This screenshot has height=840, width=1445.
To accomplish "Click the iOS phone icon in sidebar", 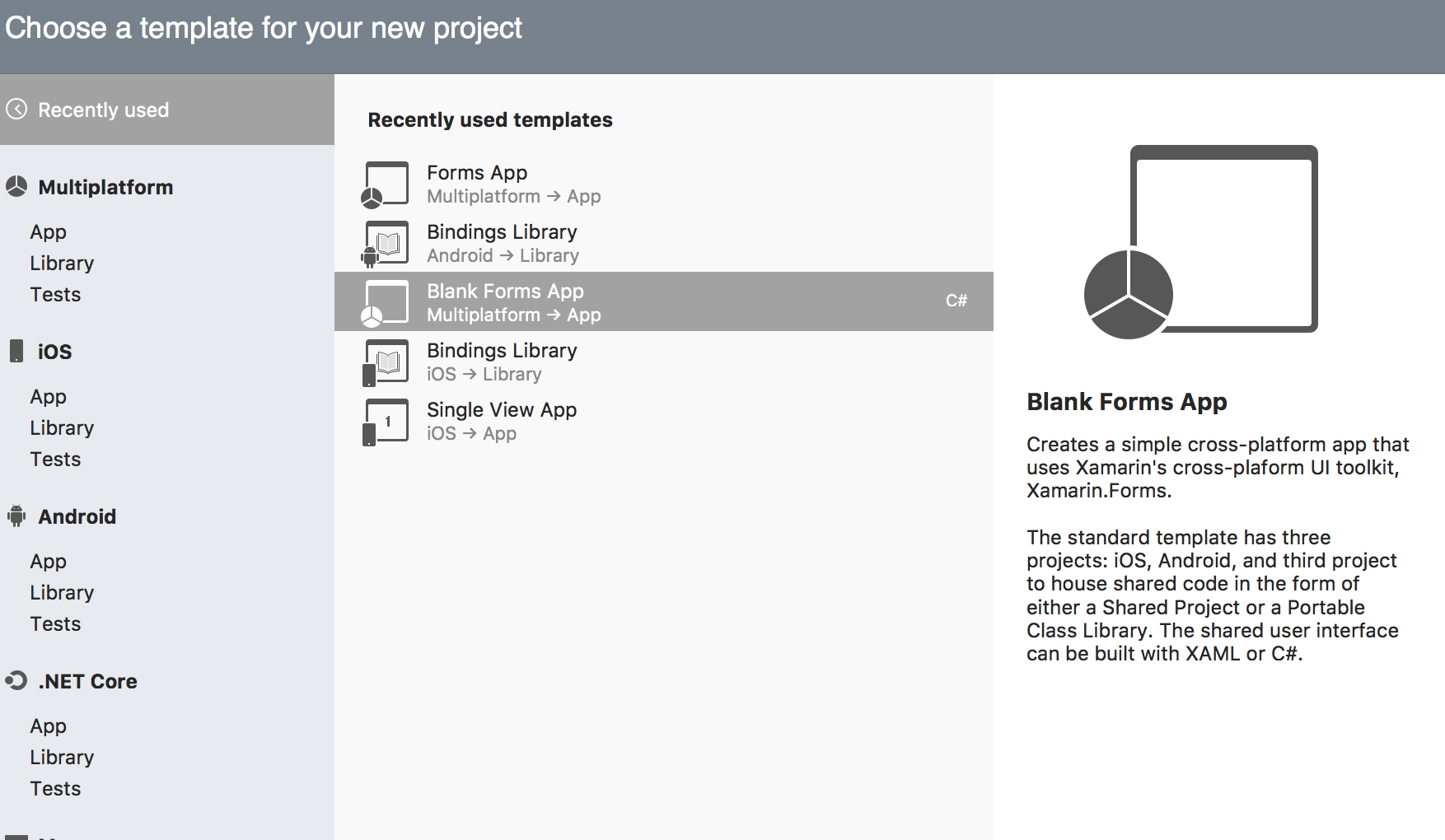I will pos(16,351).
